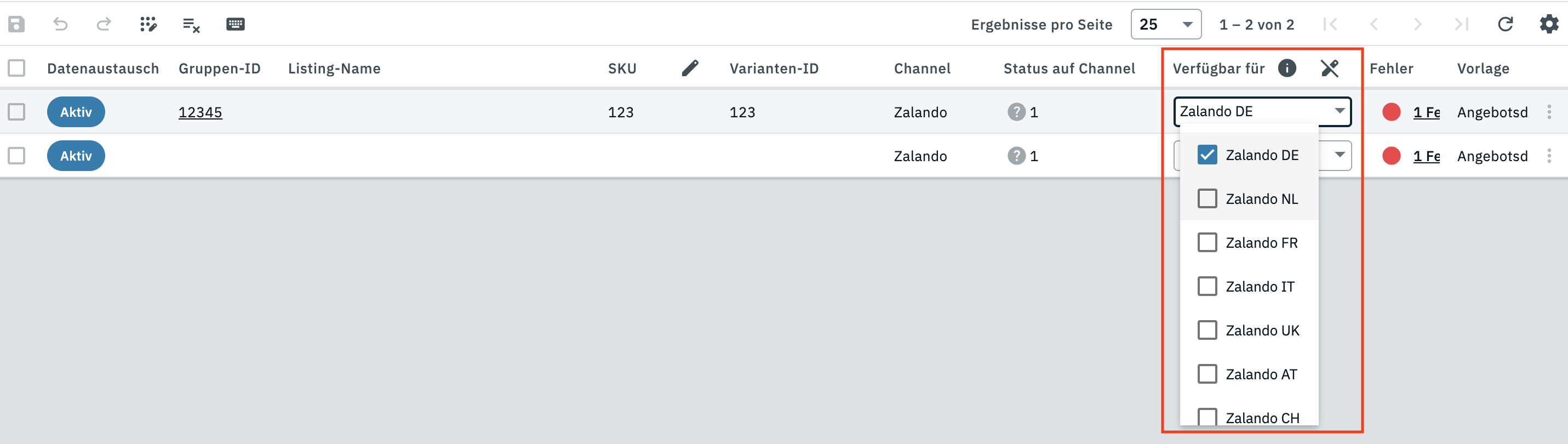This screenshot has width=1568, height=444.
Task: Click the refresh icon
Action: click(x=1506, y=24)
